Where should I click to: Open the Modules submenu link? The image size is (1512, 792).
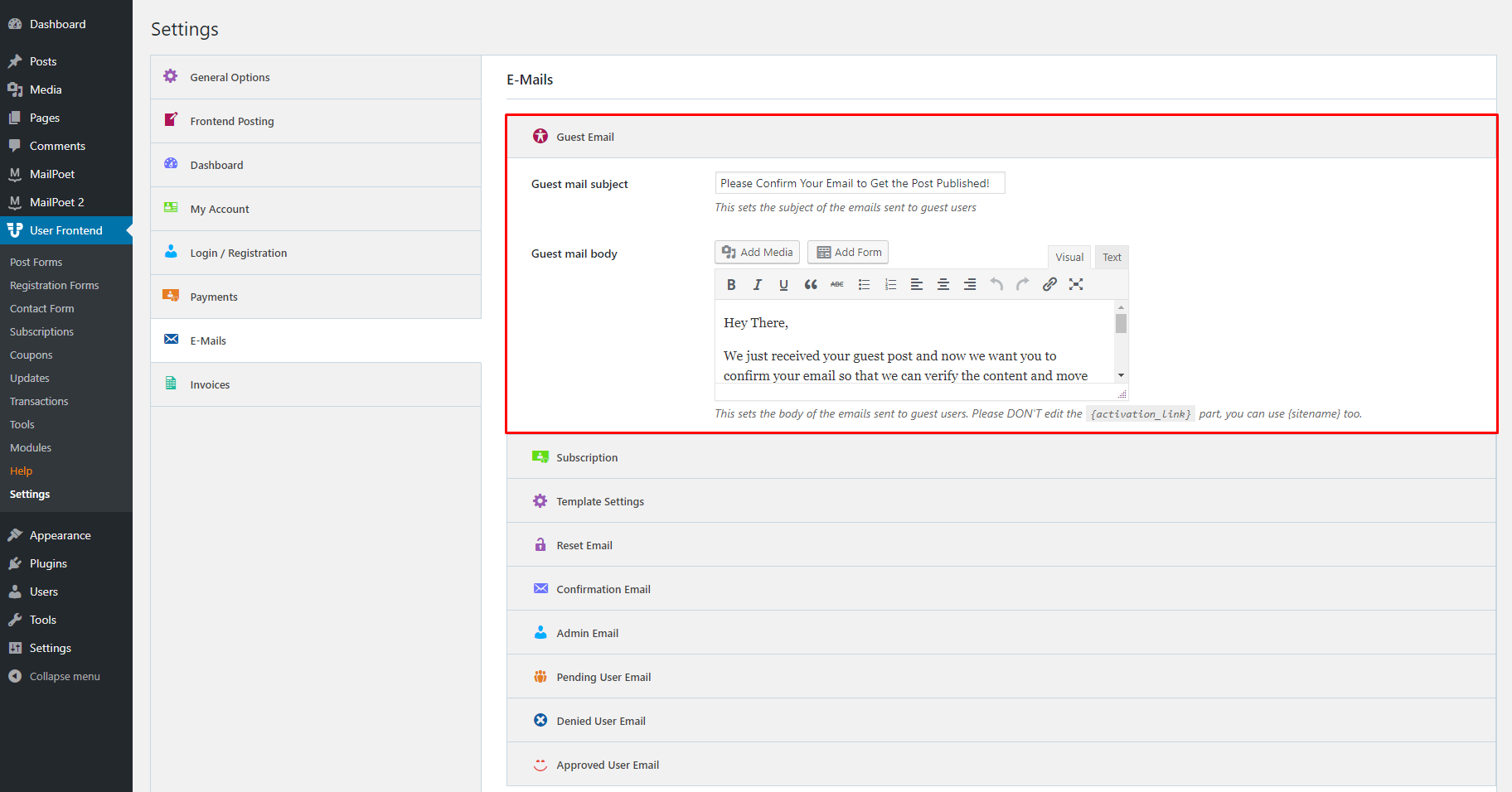(31, 447)
